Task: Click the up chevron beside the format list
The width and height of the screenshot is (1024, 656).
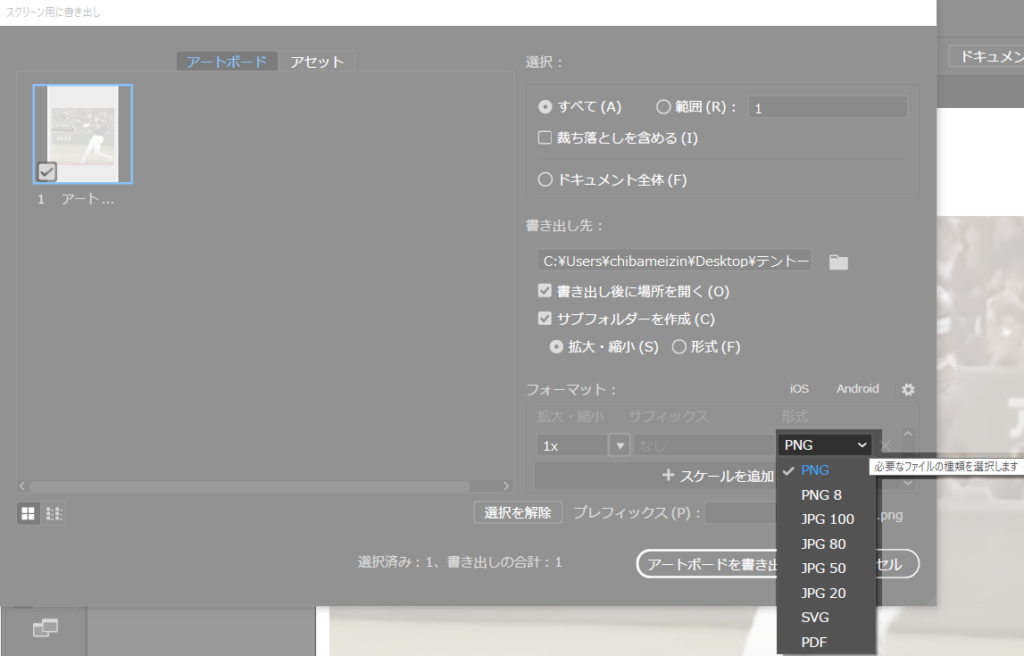Action: pos(905,435)
